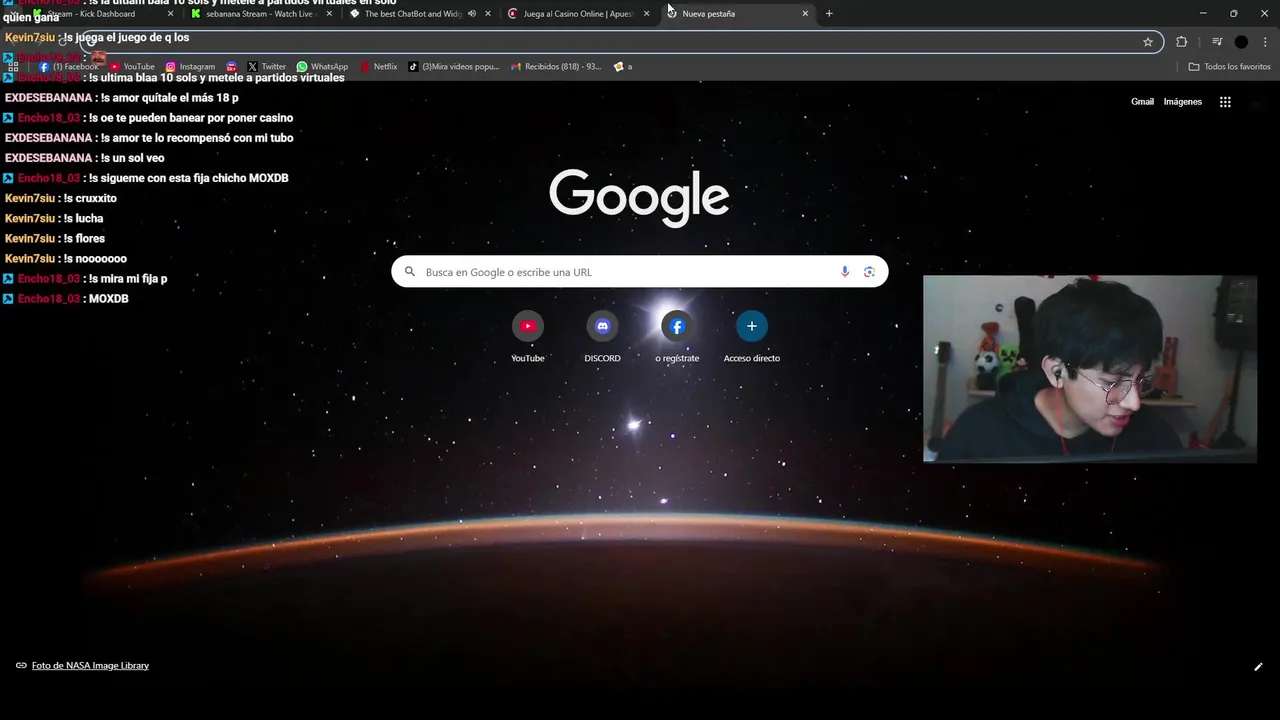1280x720 pixels.
Task: Open the media control icon
Action: [x=1217, y=42]
